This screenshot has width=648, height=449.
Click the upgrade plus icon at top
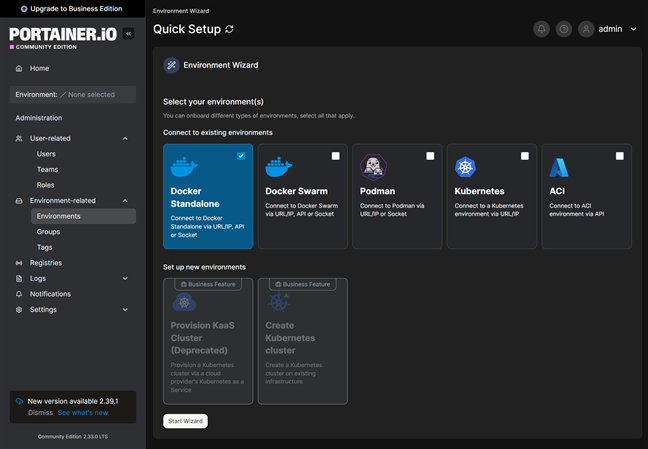pos(24,9)
